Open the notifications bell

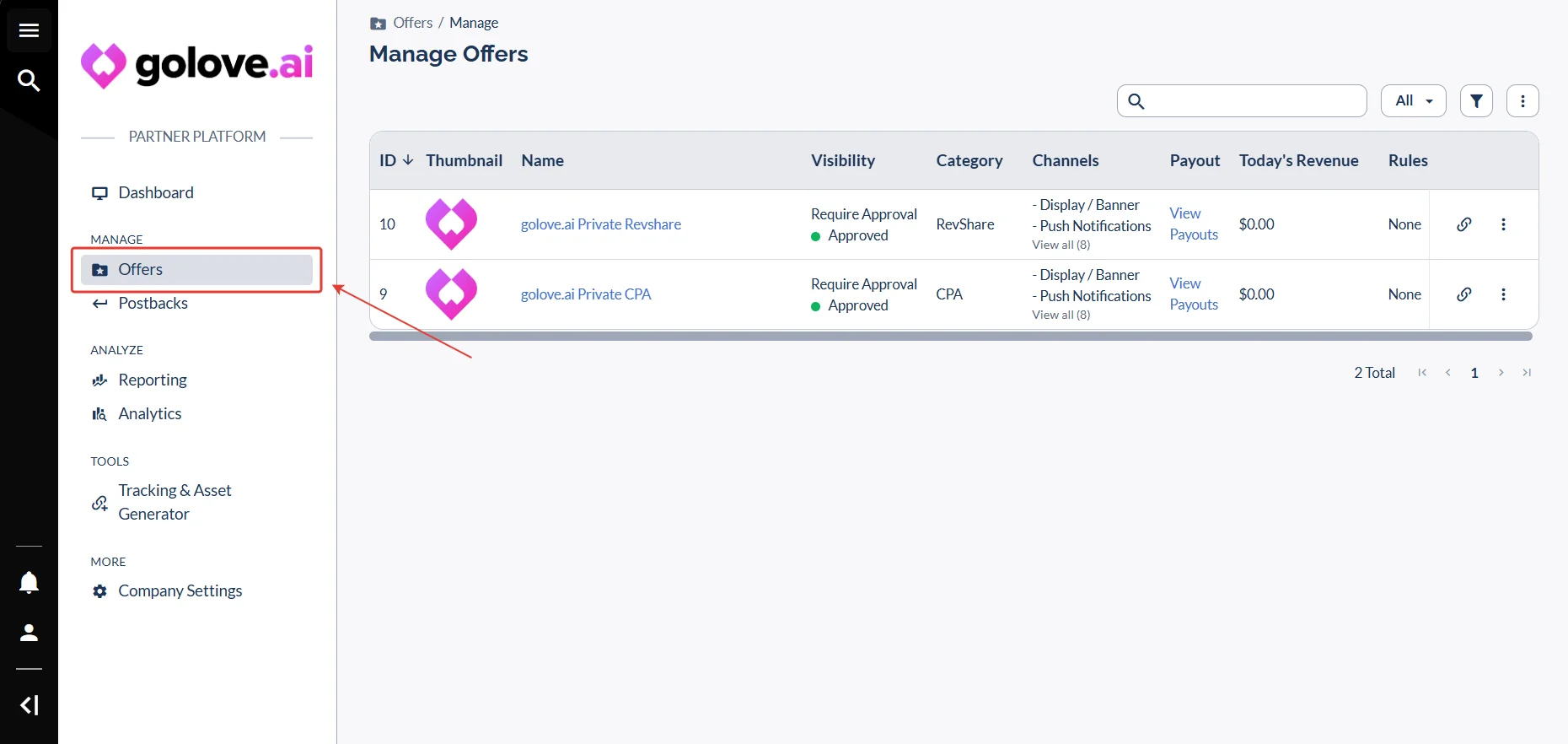click(29, 583)
